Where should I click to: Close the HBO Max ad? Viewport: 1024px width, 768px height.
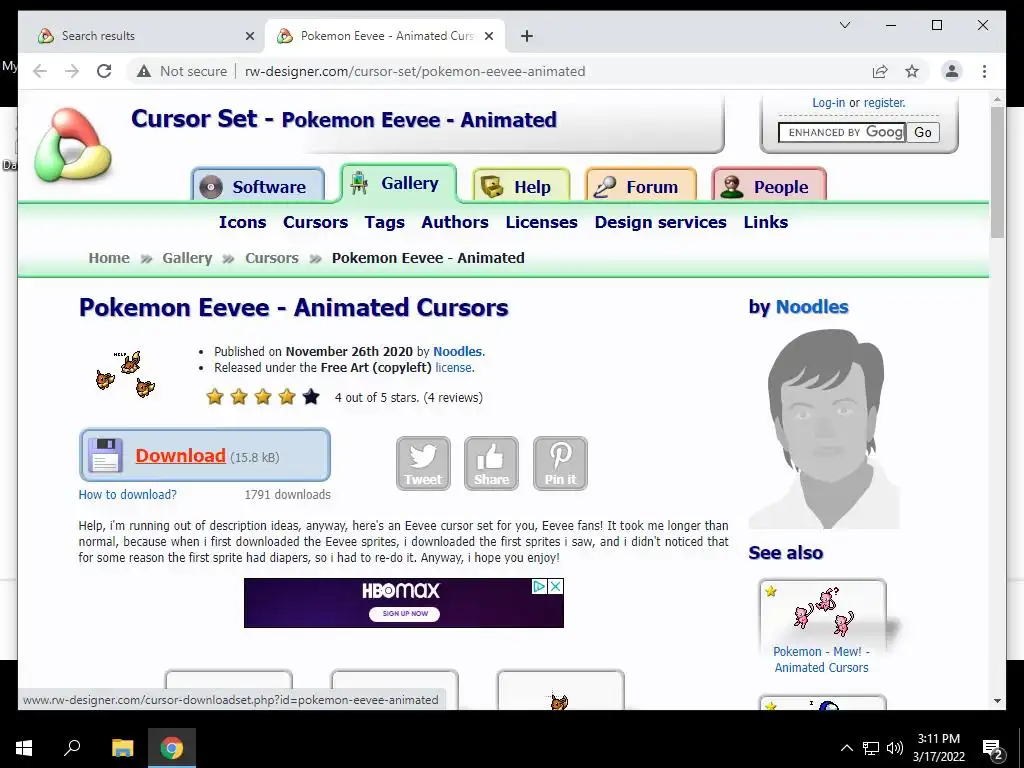pos(556,586)
